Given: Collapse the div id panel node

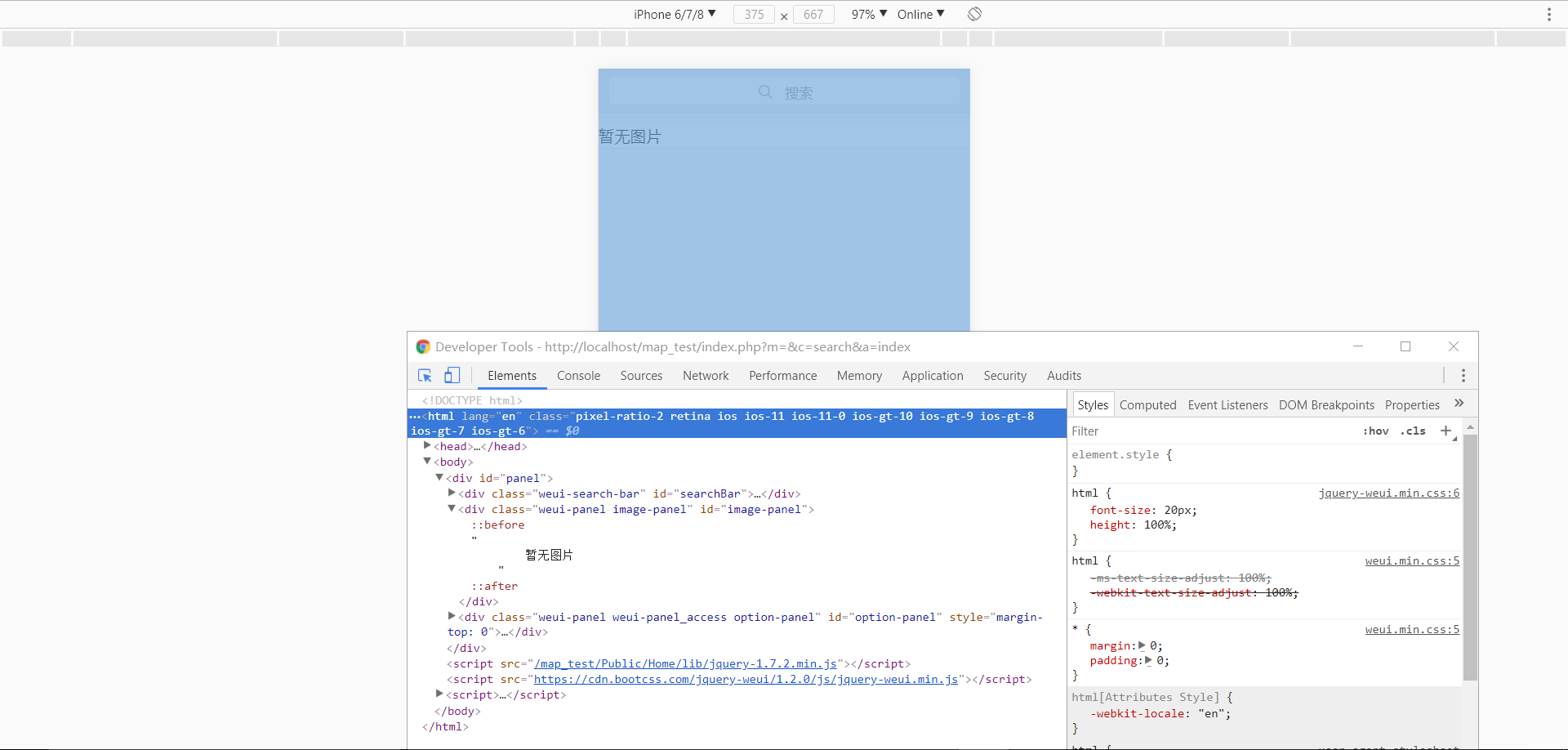Looking at the screenshot, I should pos(439,478).
